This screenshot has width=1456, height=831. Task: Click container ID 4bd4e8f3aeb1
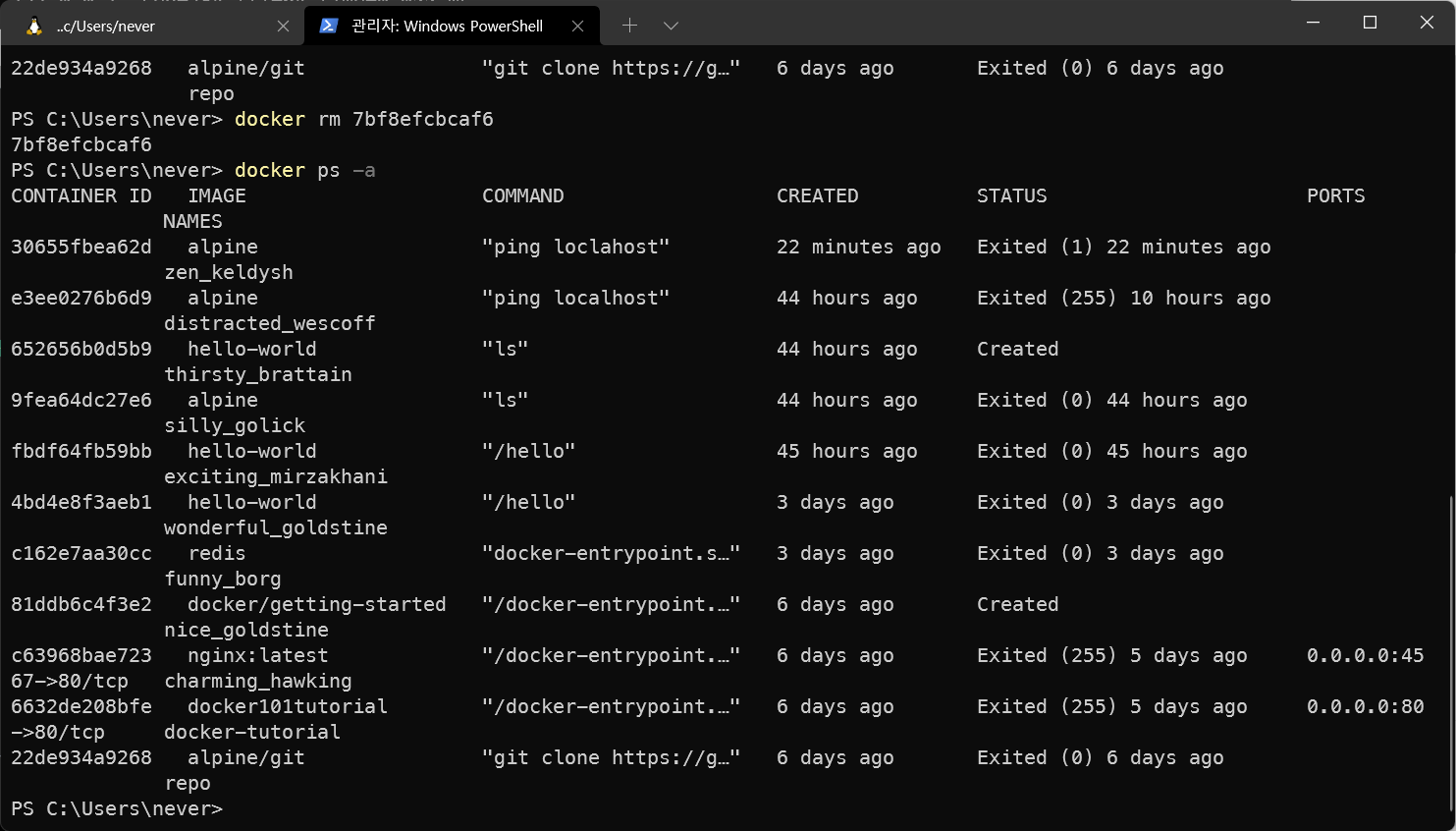pos(81,502)
